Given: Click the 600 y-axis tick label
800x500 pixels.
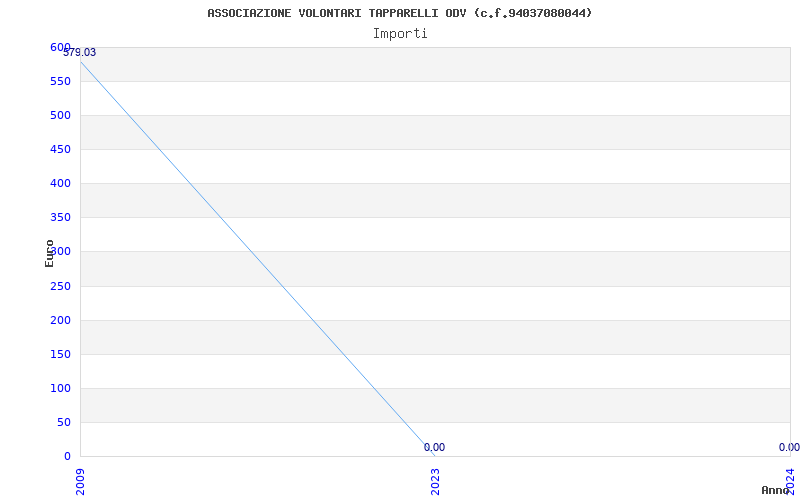Looking at the screenshot, I should pyautogui.click(x=60, y=47).
